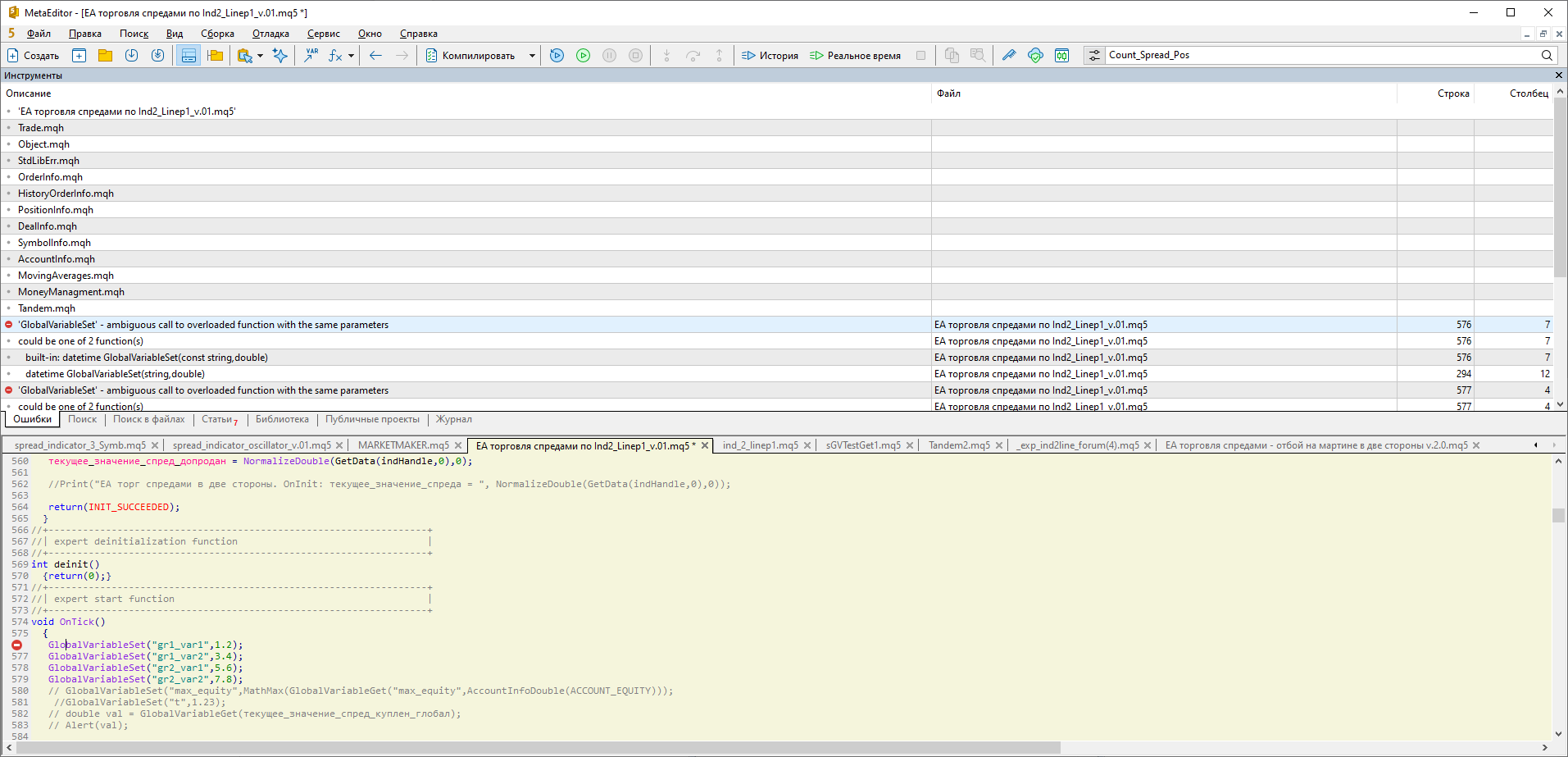Click the blue start debugging real data icon
Image resolution: width=1568 pixels, height=757 pixels.
click(x=557, y=56)
